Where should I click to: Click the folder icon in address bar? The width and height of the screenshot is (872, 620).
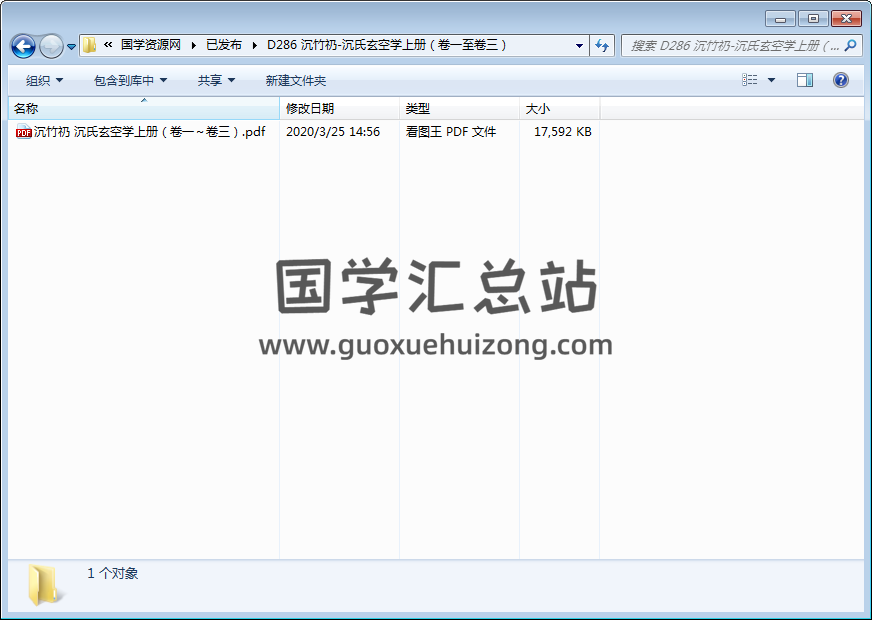[x=90, y=45]
